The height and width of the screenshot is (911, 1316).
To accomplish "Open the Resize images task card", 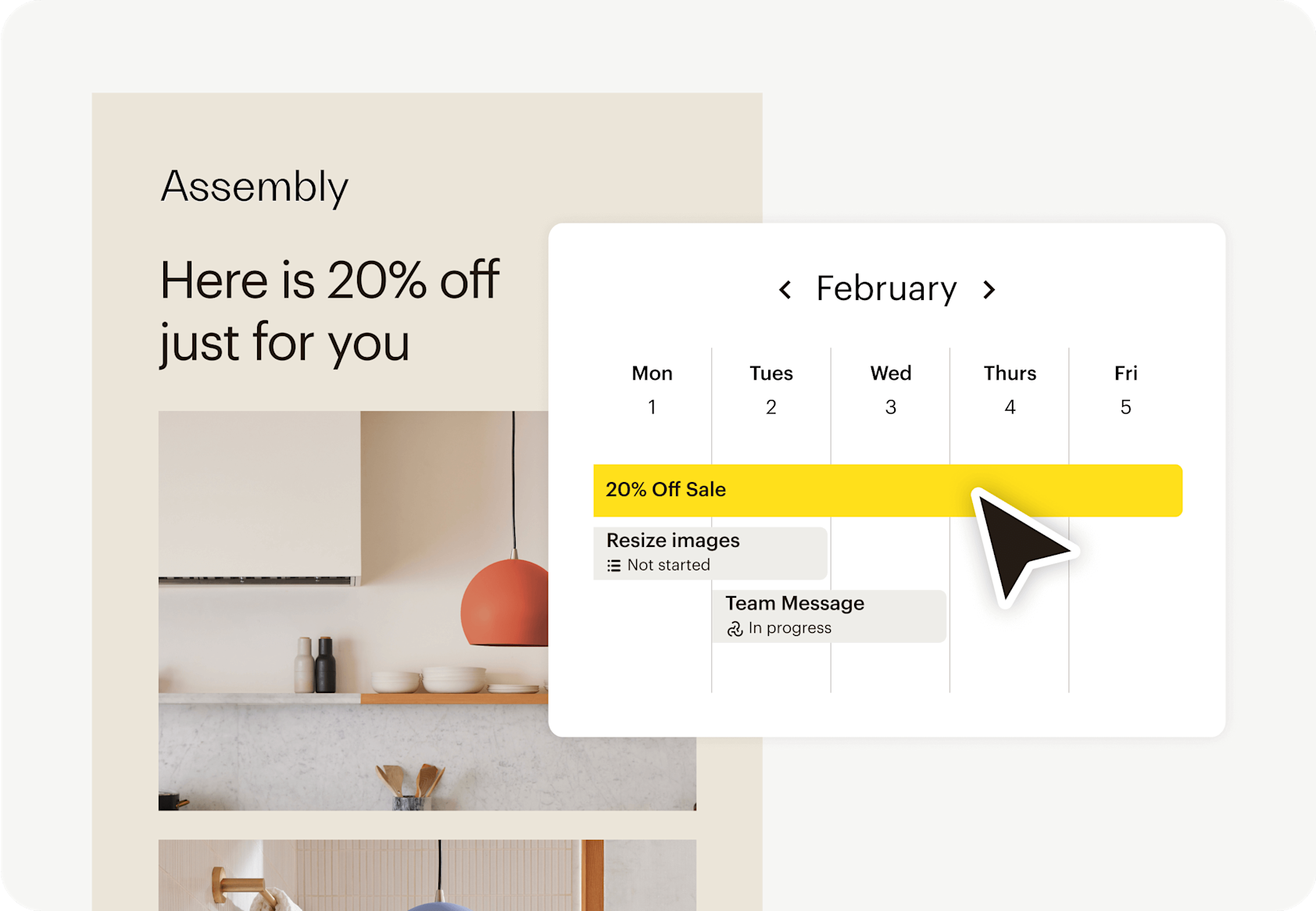I will [688, 552].
